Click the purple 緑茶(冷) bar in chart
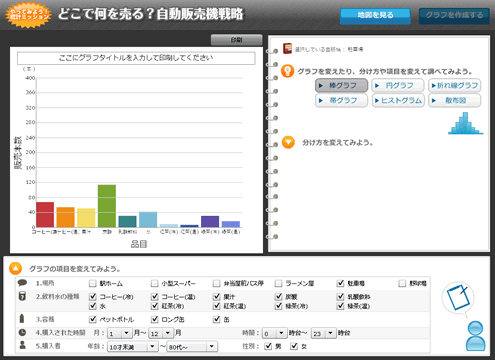This screenshot has width=495, height=360. click(210, 221)
